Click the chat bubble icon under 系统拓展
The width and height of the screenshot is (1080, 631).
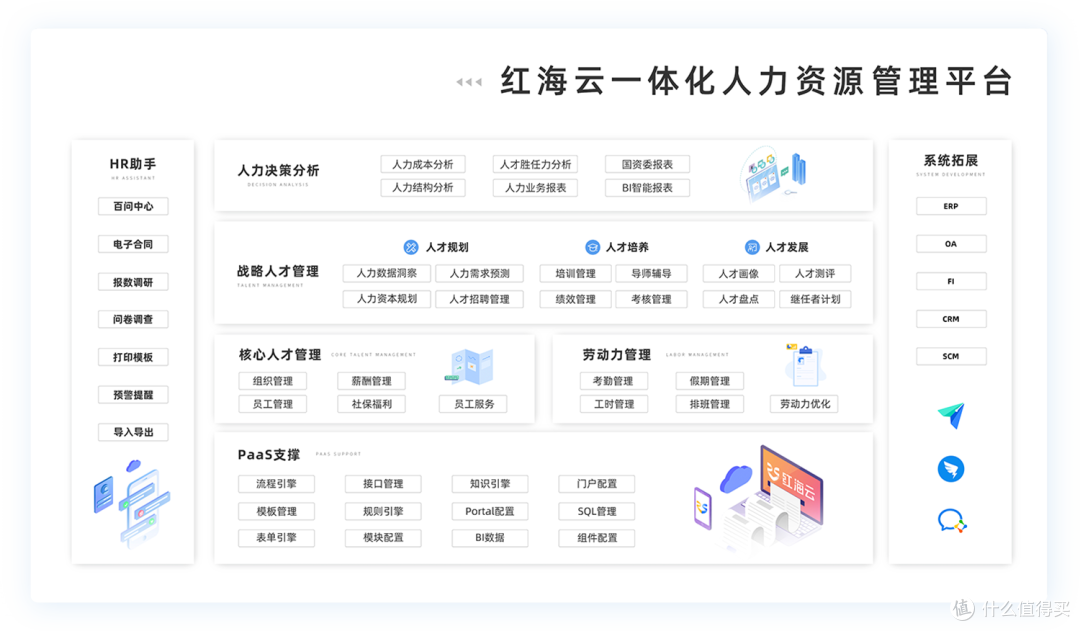coord(952,521)
